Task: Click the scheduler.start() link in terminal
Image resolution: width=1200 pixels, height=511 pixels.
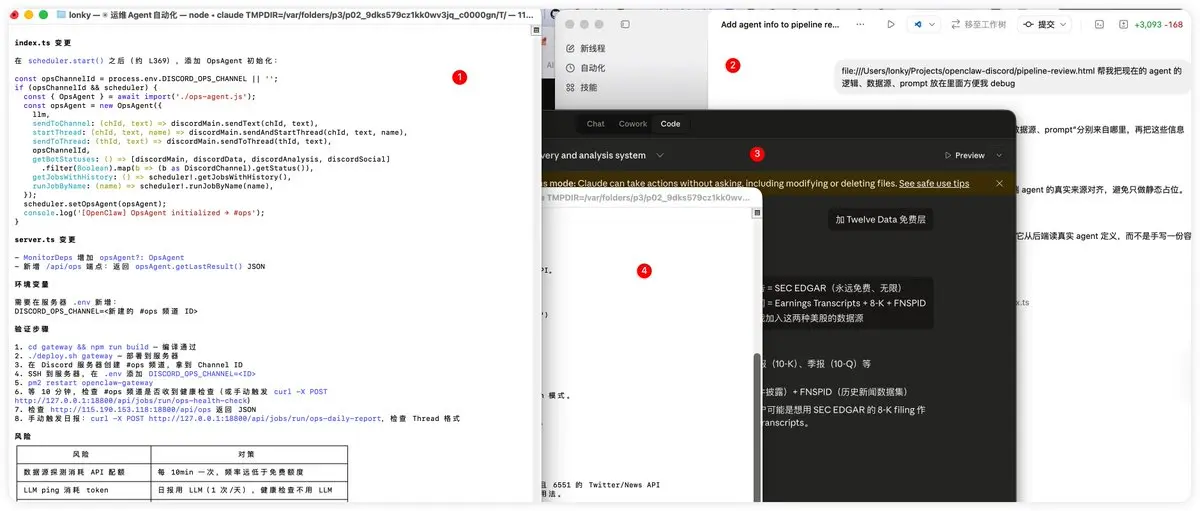Action: [65, 60]
